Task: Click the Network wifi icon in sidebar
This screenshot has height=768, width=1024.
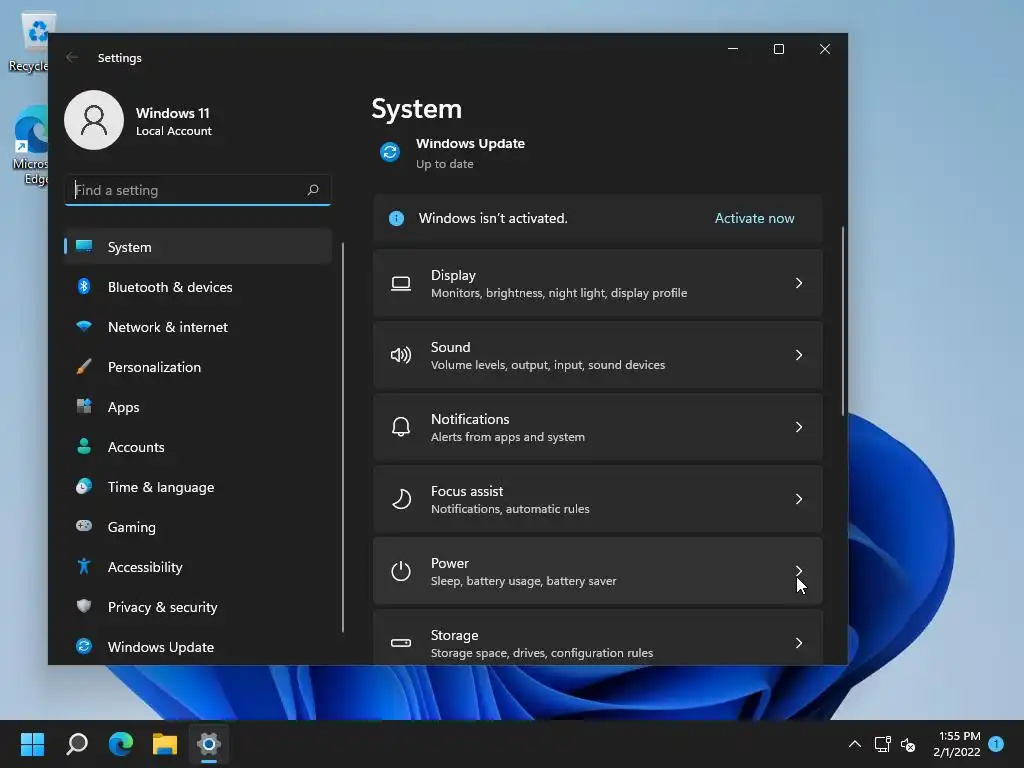Action: [84, 326]
